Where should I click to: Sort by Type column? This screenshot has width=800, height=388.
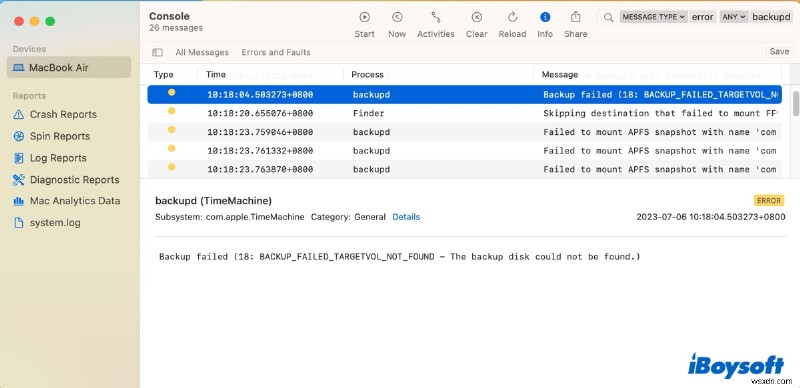coord(164,75)
